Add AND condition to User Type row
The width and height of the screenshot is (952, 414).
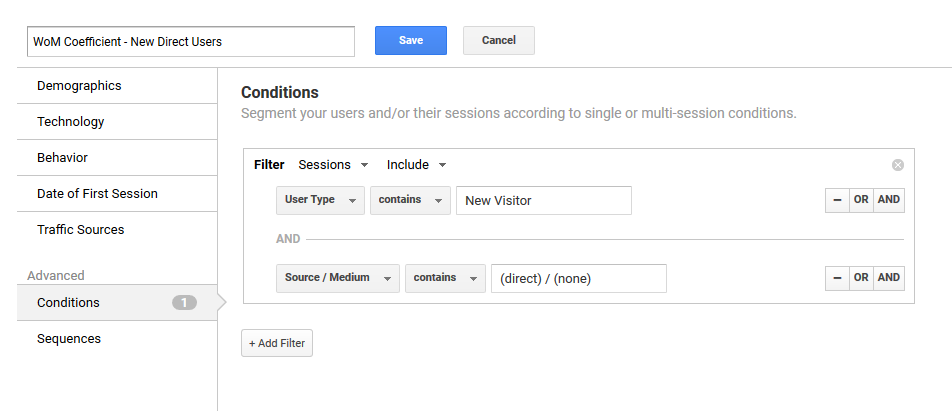889,200
